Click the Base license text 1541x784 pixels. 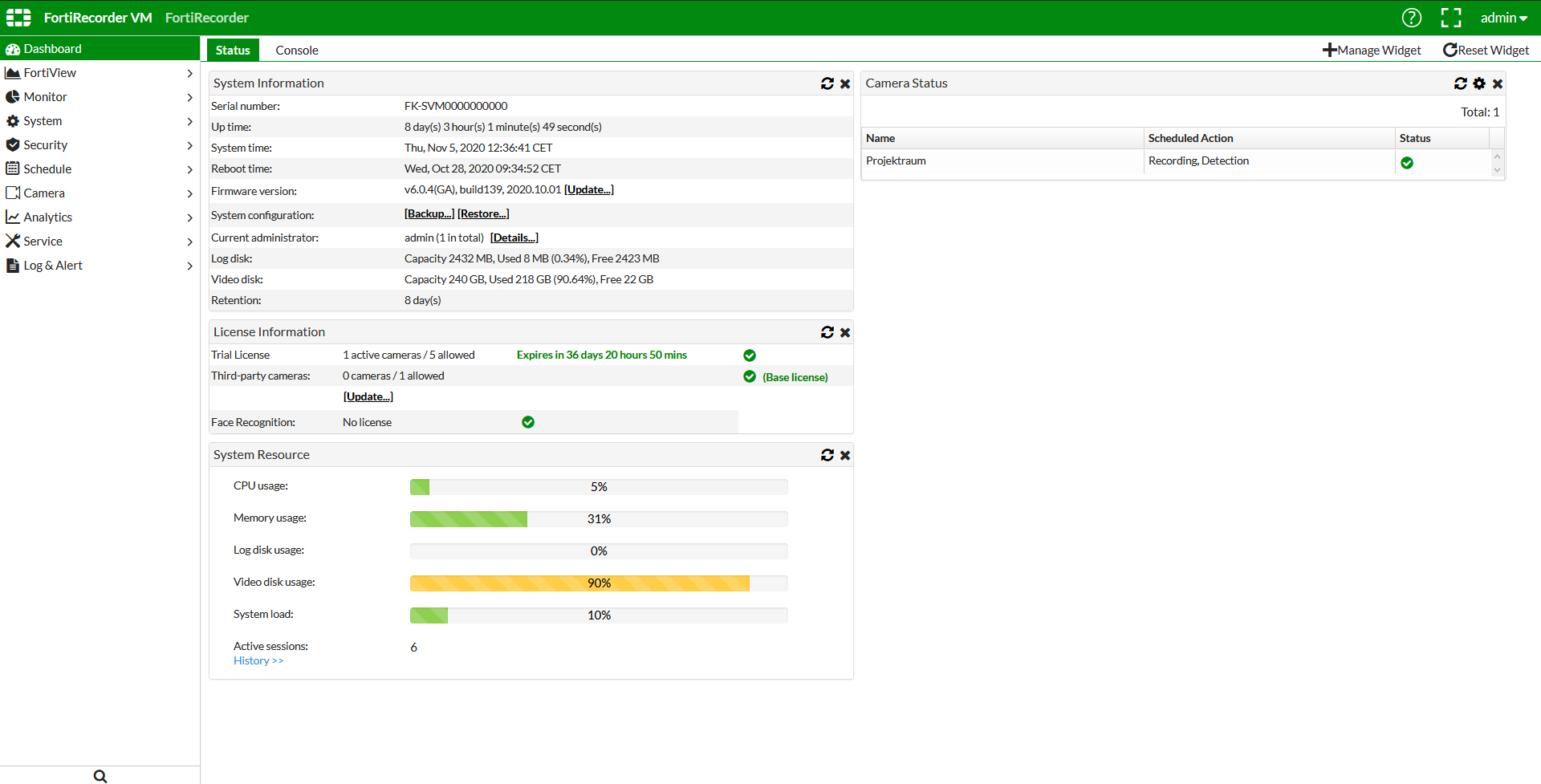(795, 378)
